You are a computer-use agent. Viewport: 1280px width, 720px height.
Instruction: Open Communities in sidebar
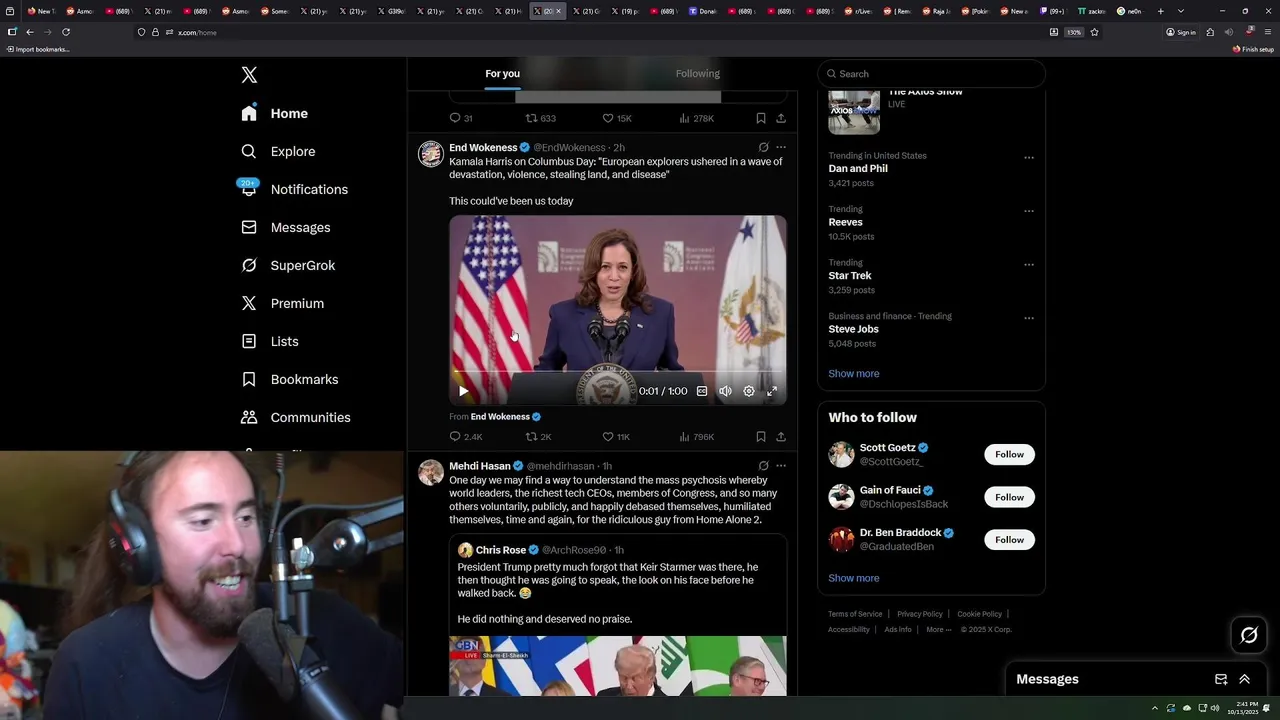pos(296,418)
